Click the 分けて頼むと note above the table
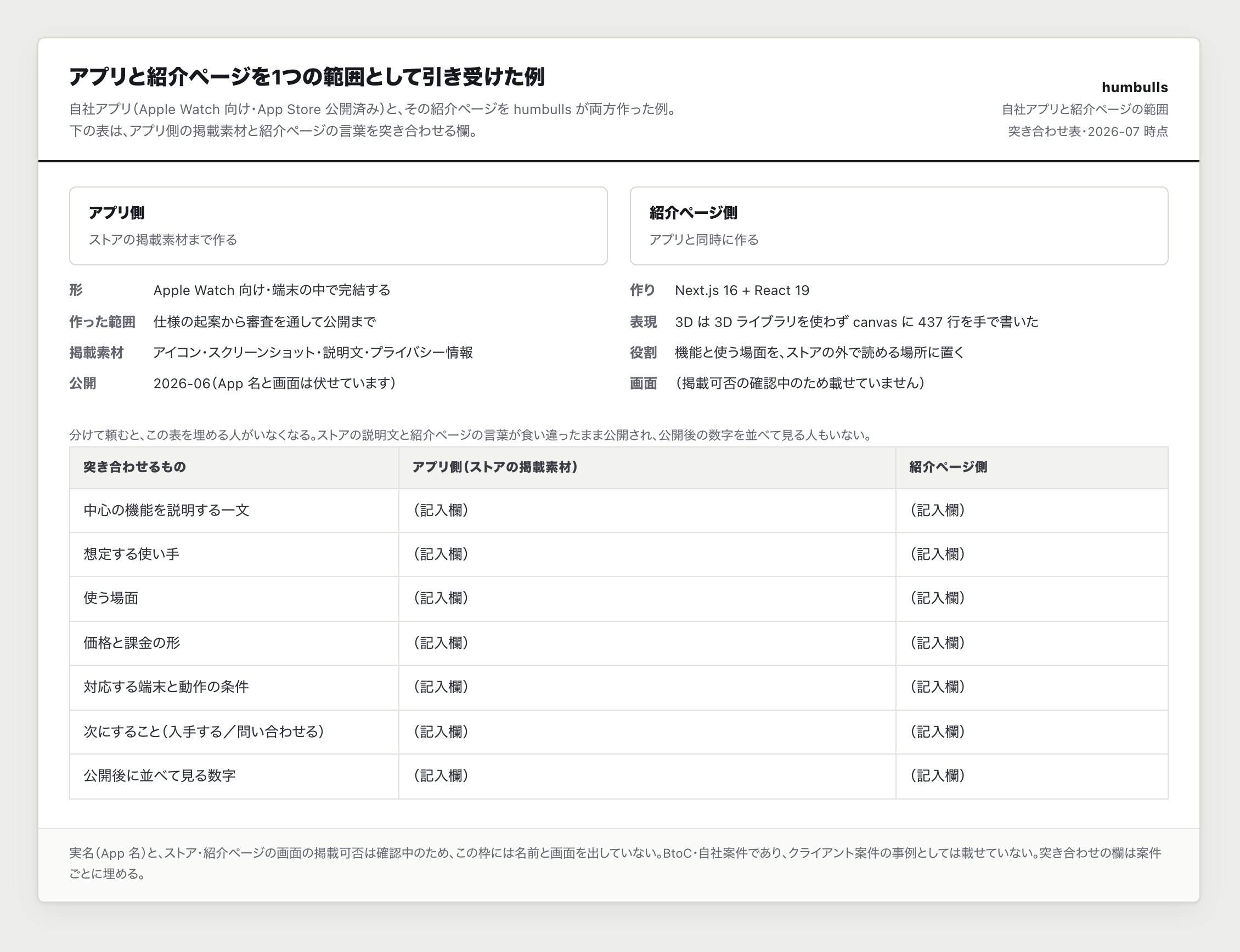This screenshot has width=1240, height=952. pos(471,435)
